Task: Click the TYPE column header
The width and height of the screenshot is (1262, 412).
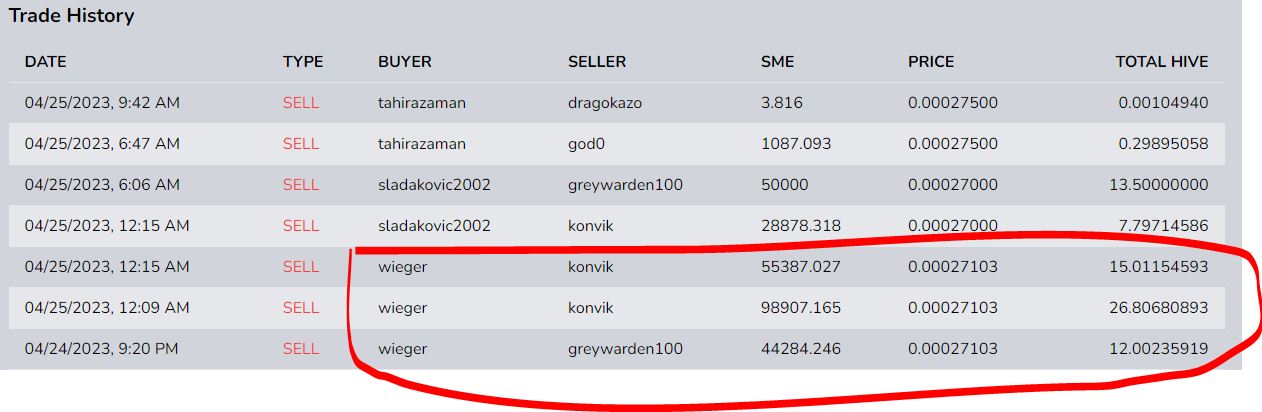Action: (303, 62)
